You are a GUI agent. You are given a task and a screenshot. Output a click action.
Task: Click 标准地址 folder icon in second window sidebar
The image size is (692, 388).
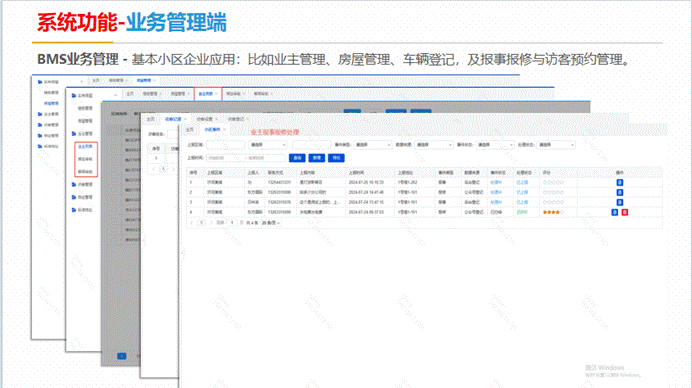pyautogui.click(x=74, y=210)
